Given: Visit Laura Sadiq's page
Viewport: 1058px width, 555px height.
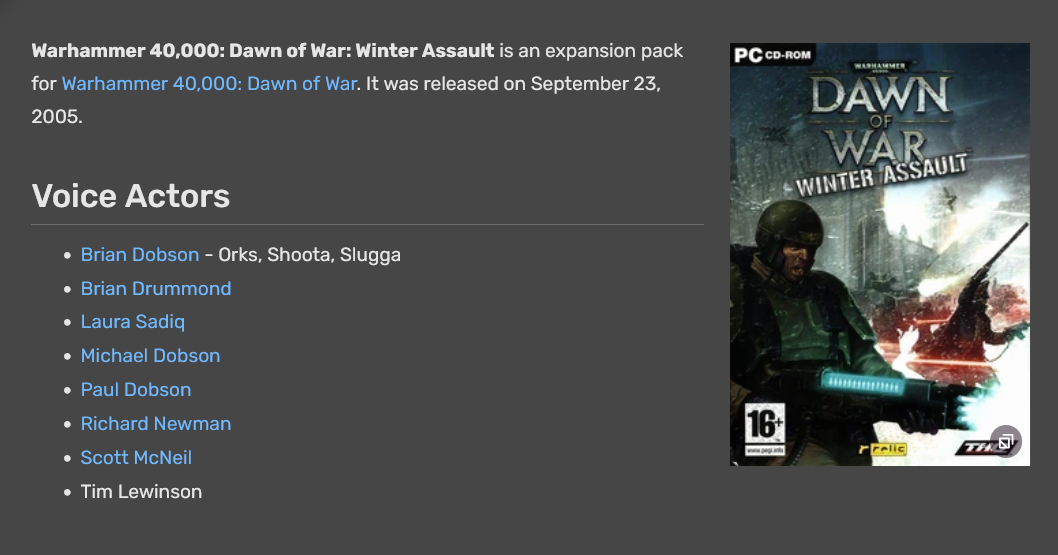Looking at the screenshot, I should point(133,322).
